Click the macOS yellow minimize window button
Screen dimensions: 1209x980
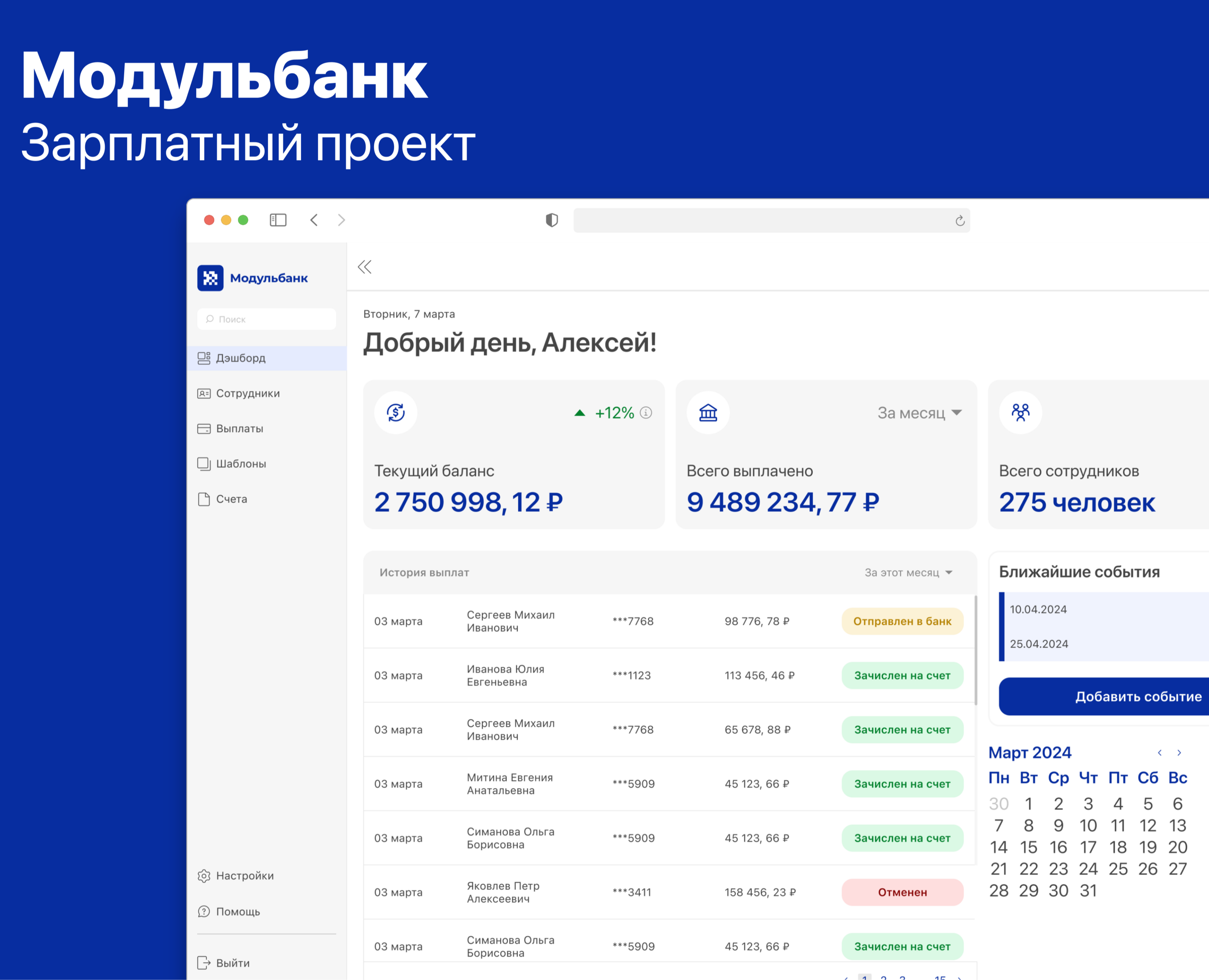click(x=226, y=219)
